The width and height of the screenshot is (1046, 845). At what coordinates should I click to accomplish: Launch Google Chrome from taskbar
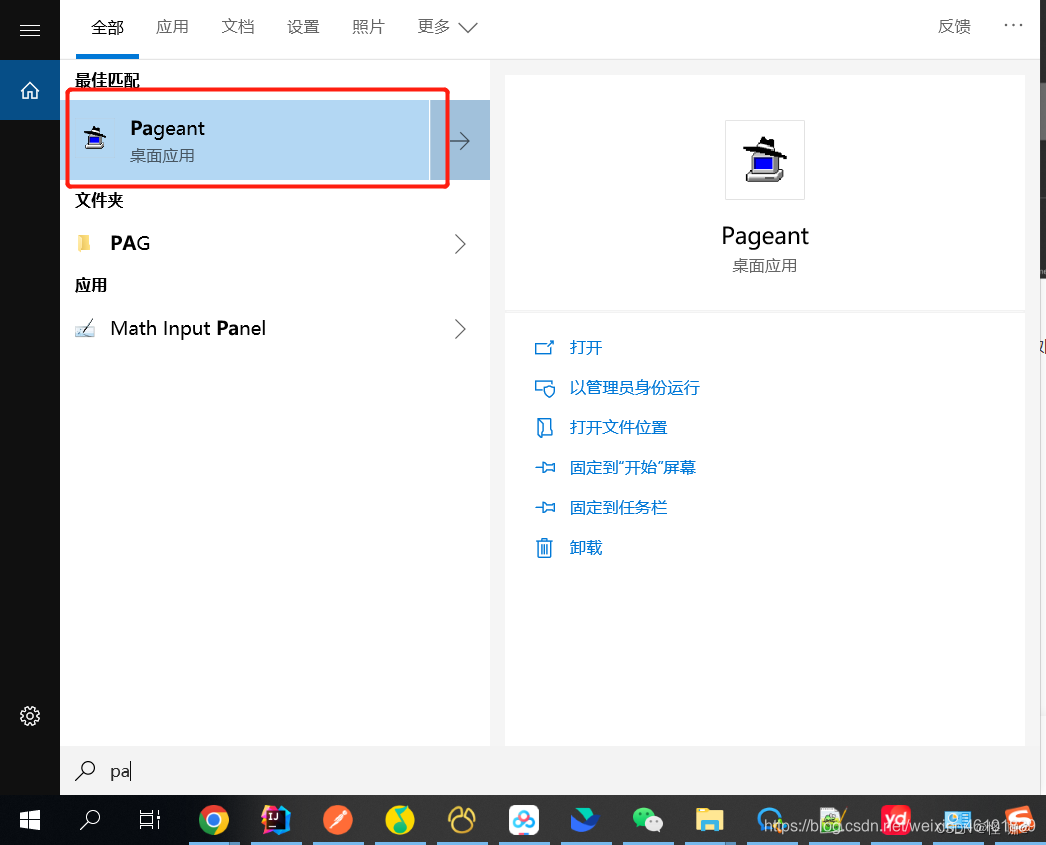(x=213, y=820)
